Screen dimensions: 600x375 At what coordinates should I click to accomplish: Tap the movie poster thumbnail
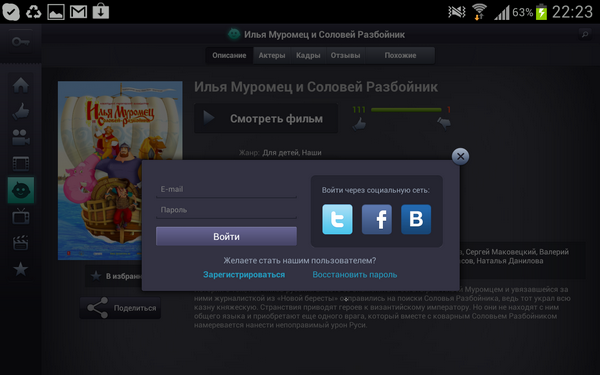tap(120, 170)
